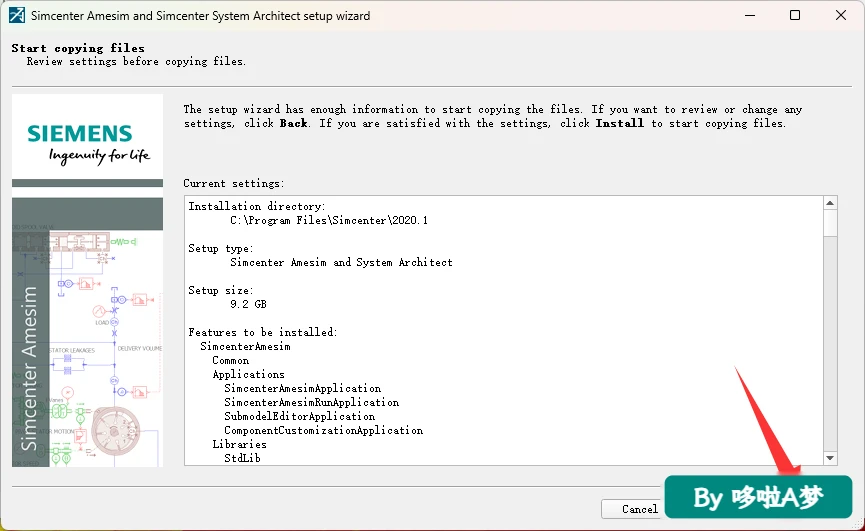865x531 pixels.
Task: Click the installation path C:\Program Files\Simcenter\2020.1
Action: 329,221
